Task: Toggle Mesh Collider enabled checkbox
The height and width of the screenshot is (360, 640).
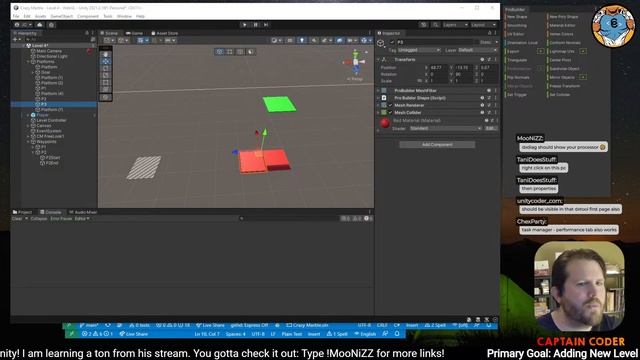Action: (390, 113)
